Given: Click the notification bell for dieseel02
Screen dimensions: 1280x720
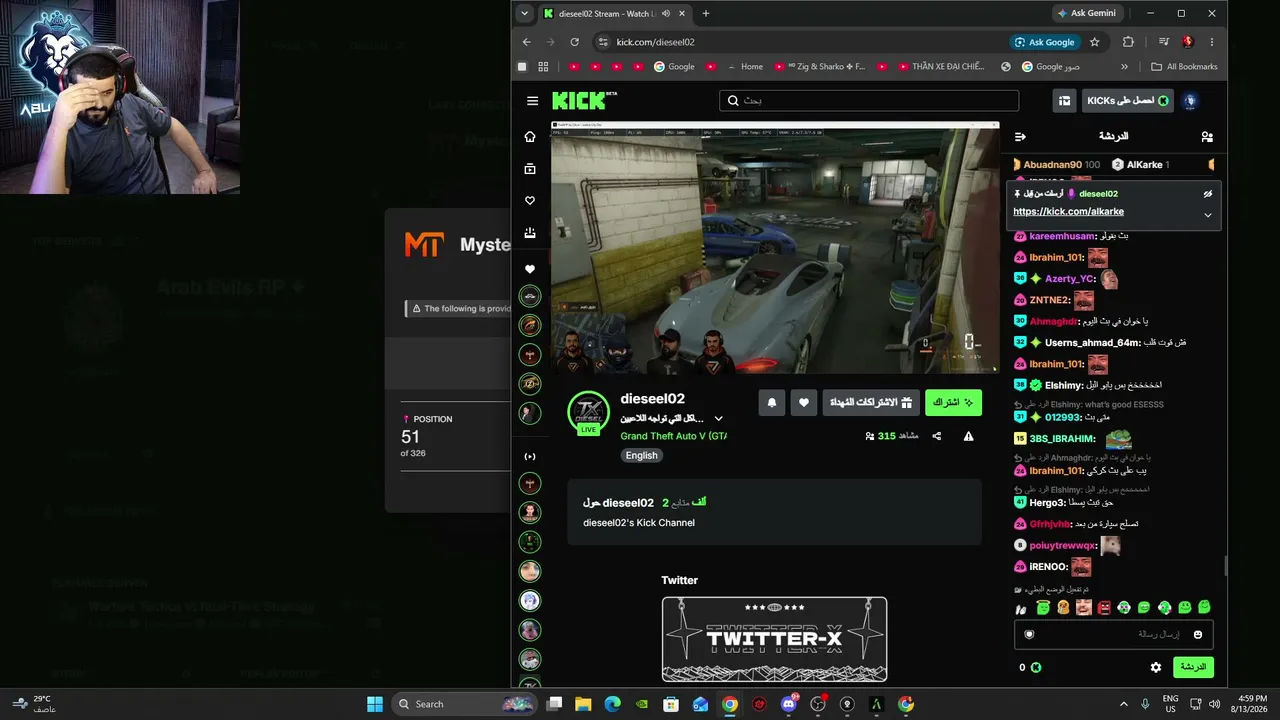Looking at the screenshot, I should tap(772, 402).
